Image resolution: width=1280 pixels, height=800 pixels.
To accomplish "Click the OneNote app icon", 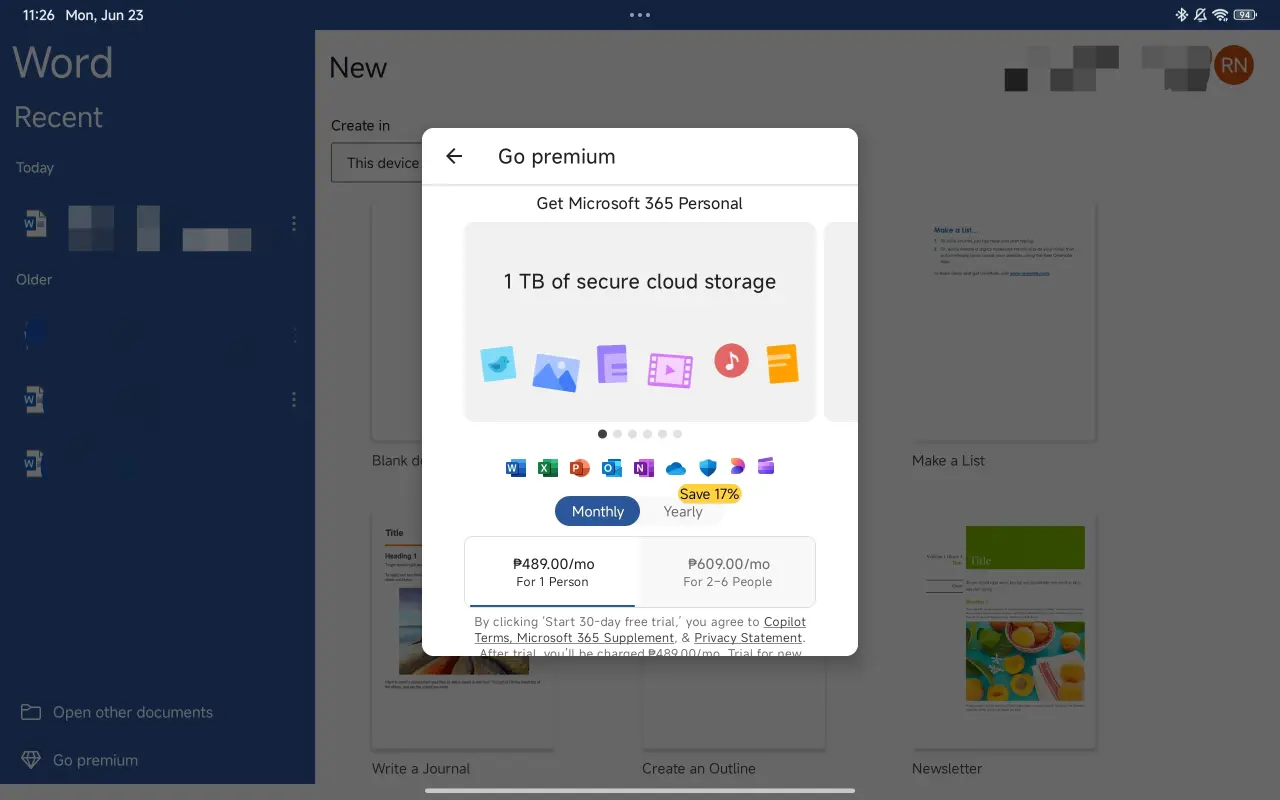I will (x=643, y=467).
